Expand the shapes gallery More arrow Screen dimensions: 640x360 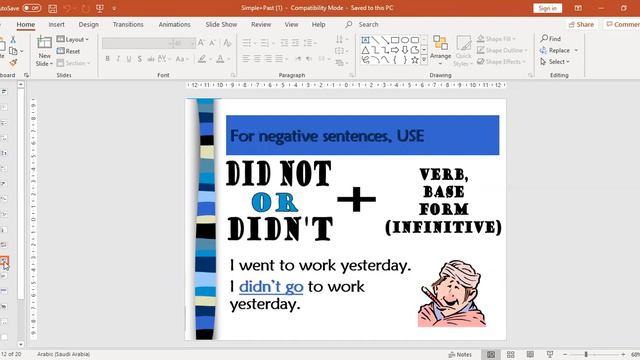pos(424,60)
